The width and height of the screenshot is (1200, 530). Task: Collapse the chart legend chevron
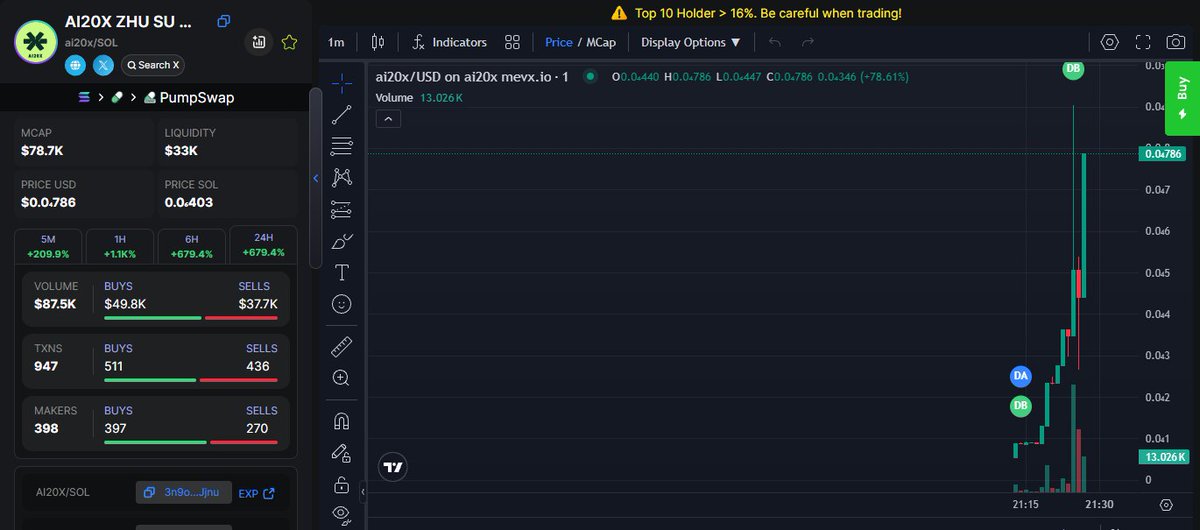389,119
